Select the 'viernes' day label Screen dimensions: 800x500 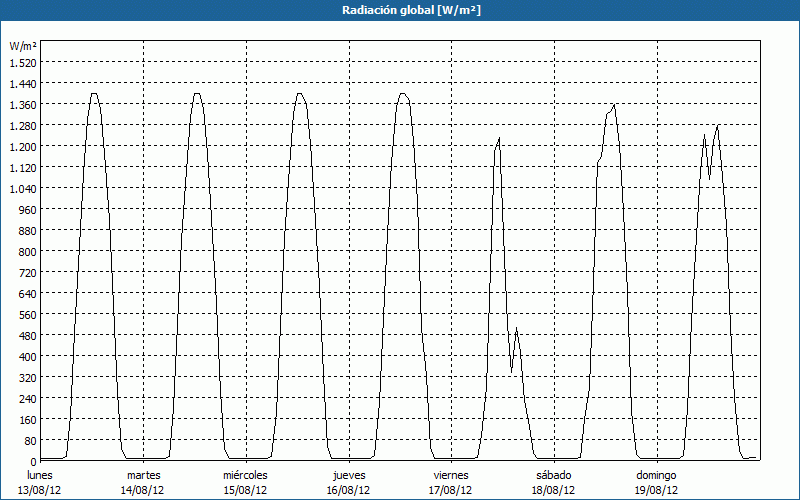click(x=451, y=475)
